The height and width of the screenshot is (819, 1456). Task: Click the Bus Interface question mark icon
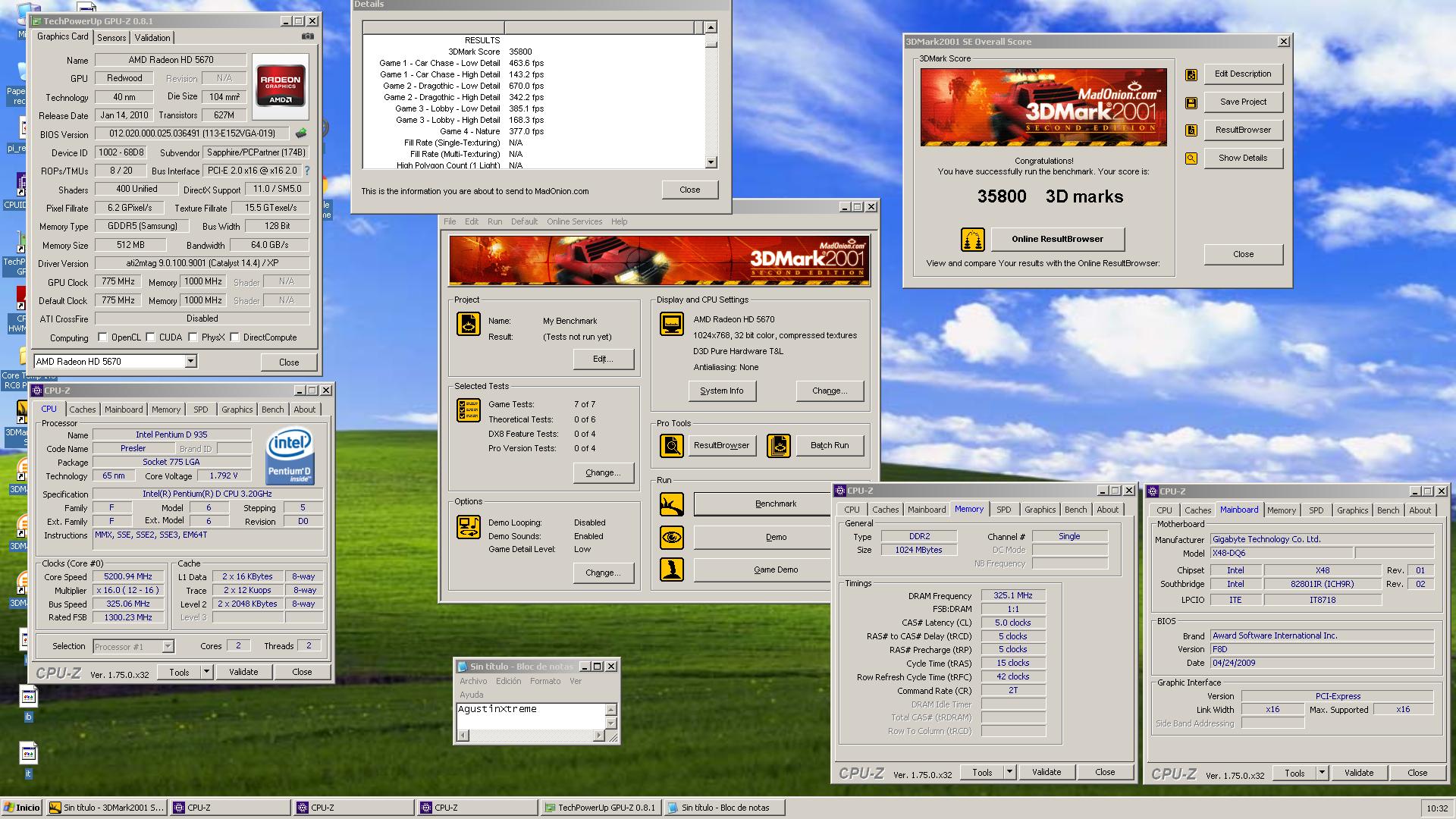point(307,171)
